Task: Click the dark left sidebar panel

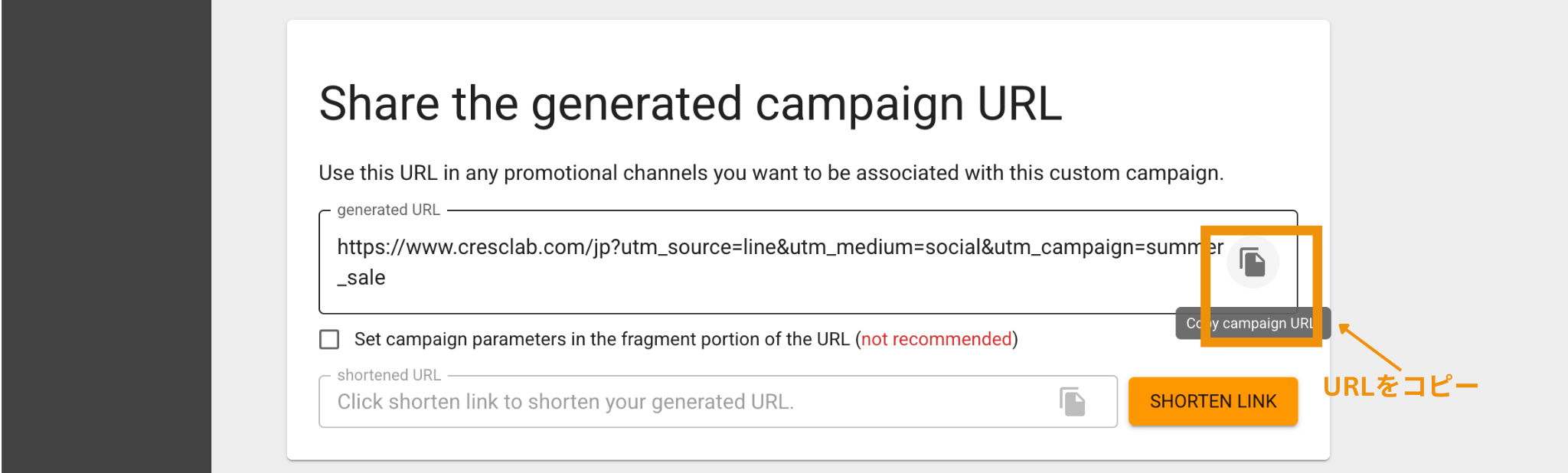Action: tap(106, 236)
